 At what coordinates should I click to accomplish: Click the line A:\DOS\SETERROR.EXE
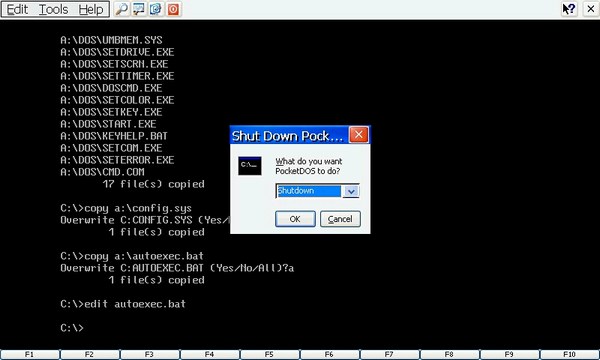coord(117,160)
